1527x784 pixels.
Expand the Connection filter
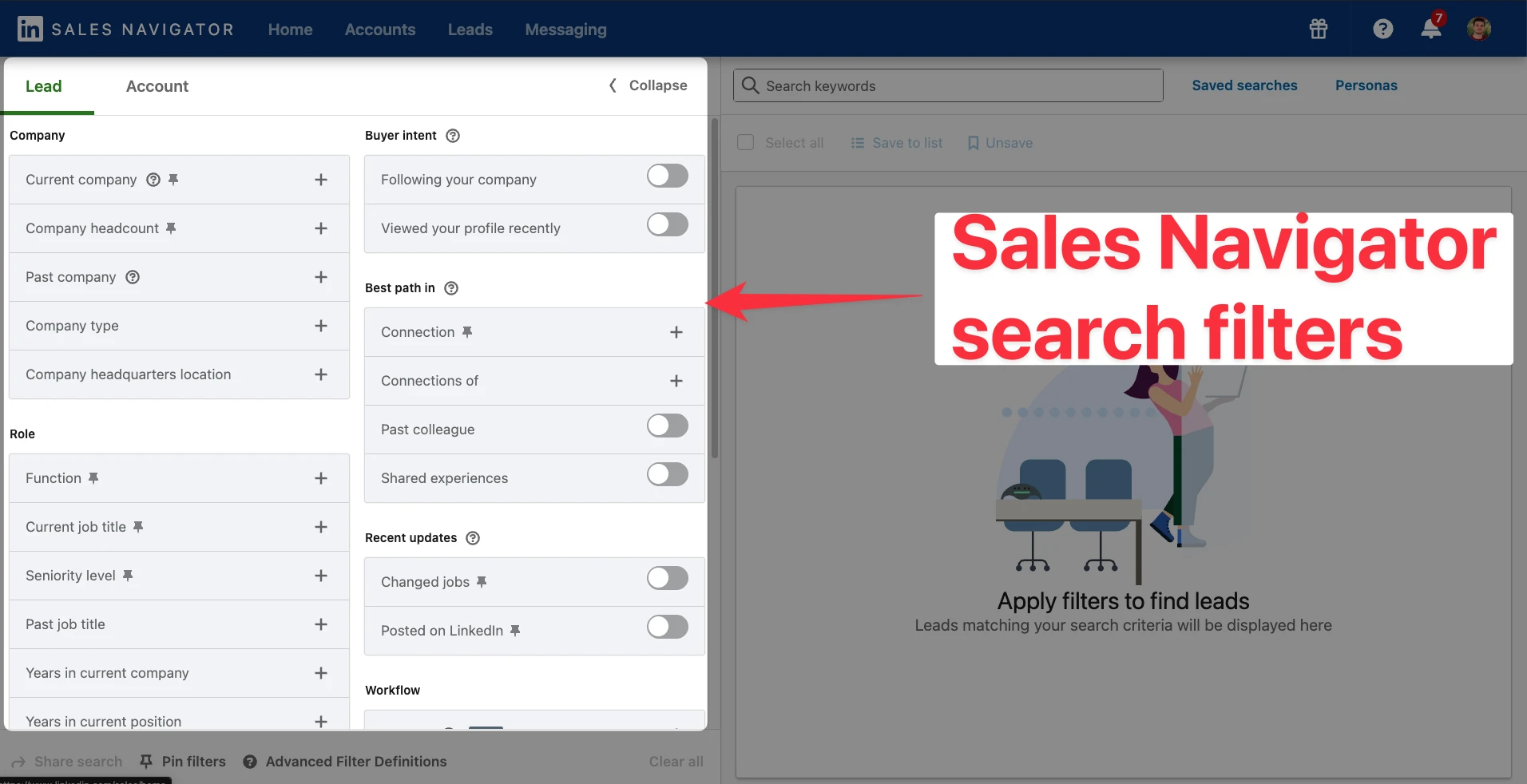[x=676, y=332]
